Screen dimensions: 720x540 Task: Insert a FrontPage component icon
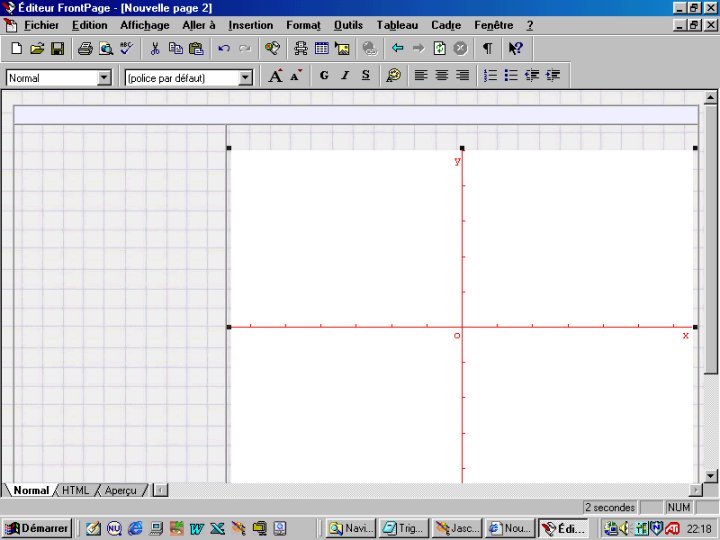[x=301, y=48]
